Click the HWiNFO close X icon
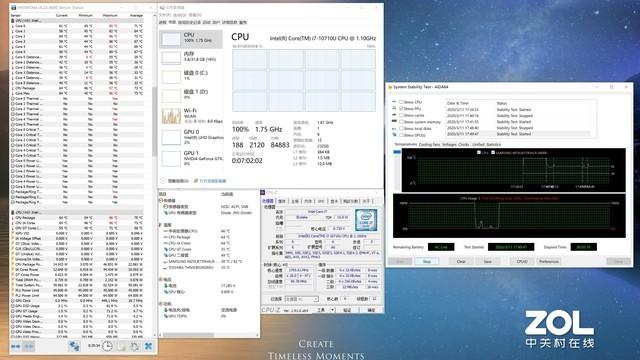This screenshot has width=640, height=360. coord(149,346)
